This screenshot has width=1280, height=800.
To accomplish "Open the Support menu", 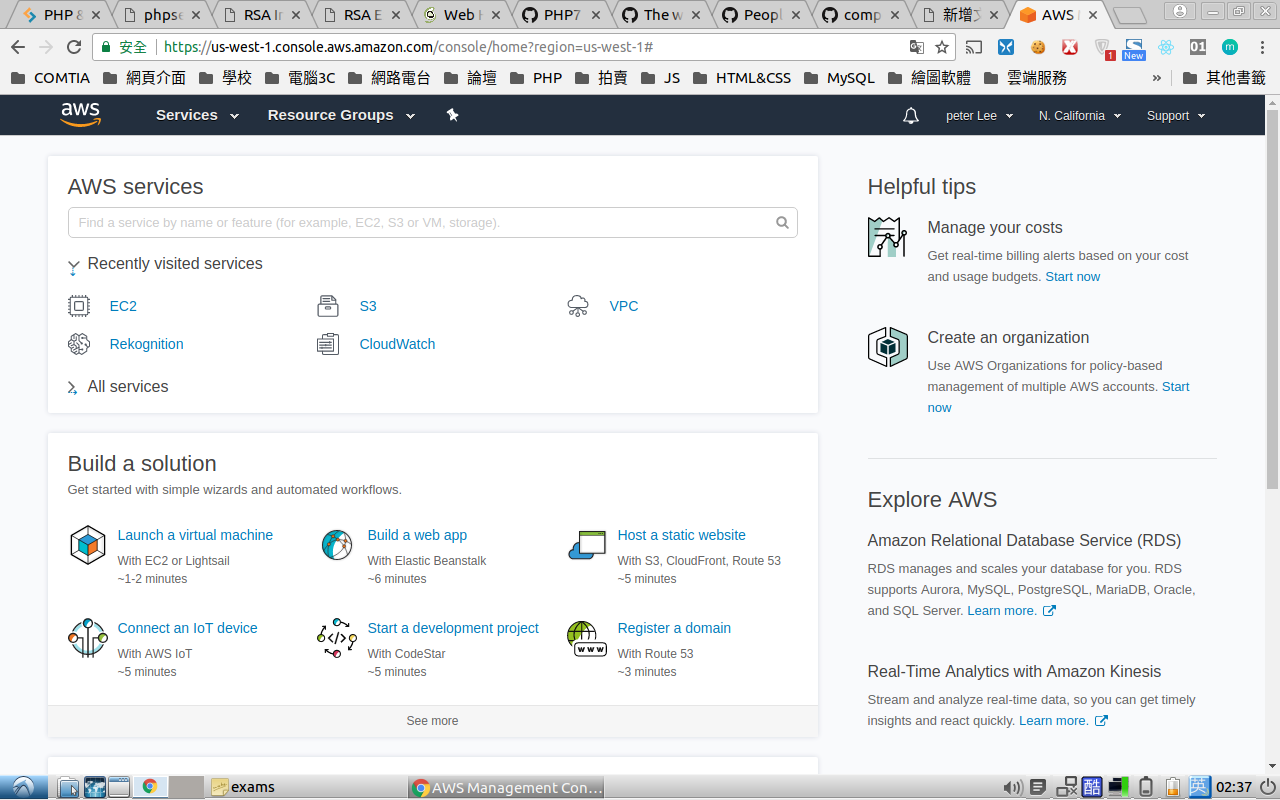I will (x=1175, y=116).
